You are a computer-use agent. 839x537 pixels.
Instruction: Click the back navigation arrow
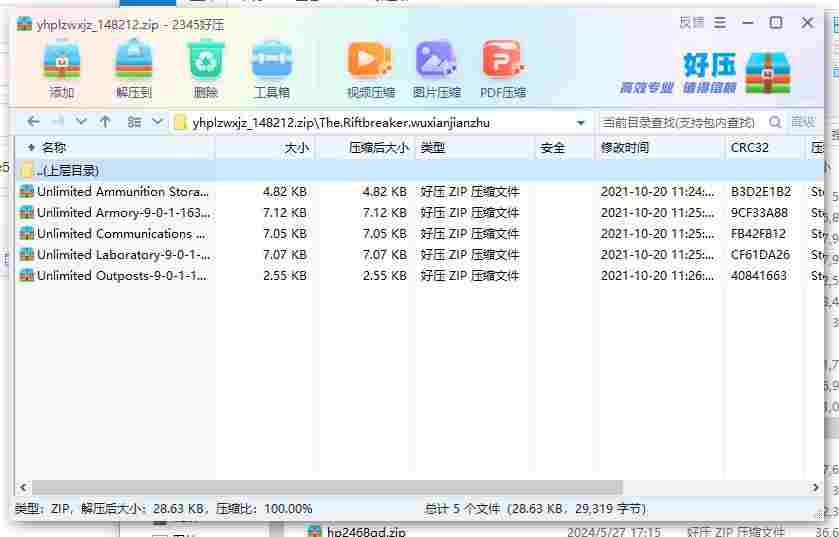pos(33,122)
